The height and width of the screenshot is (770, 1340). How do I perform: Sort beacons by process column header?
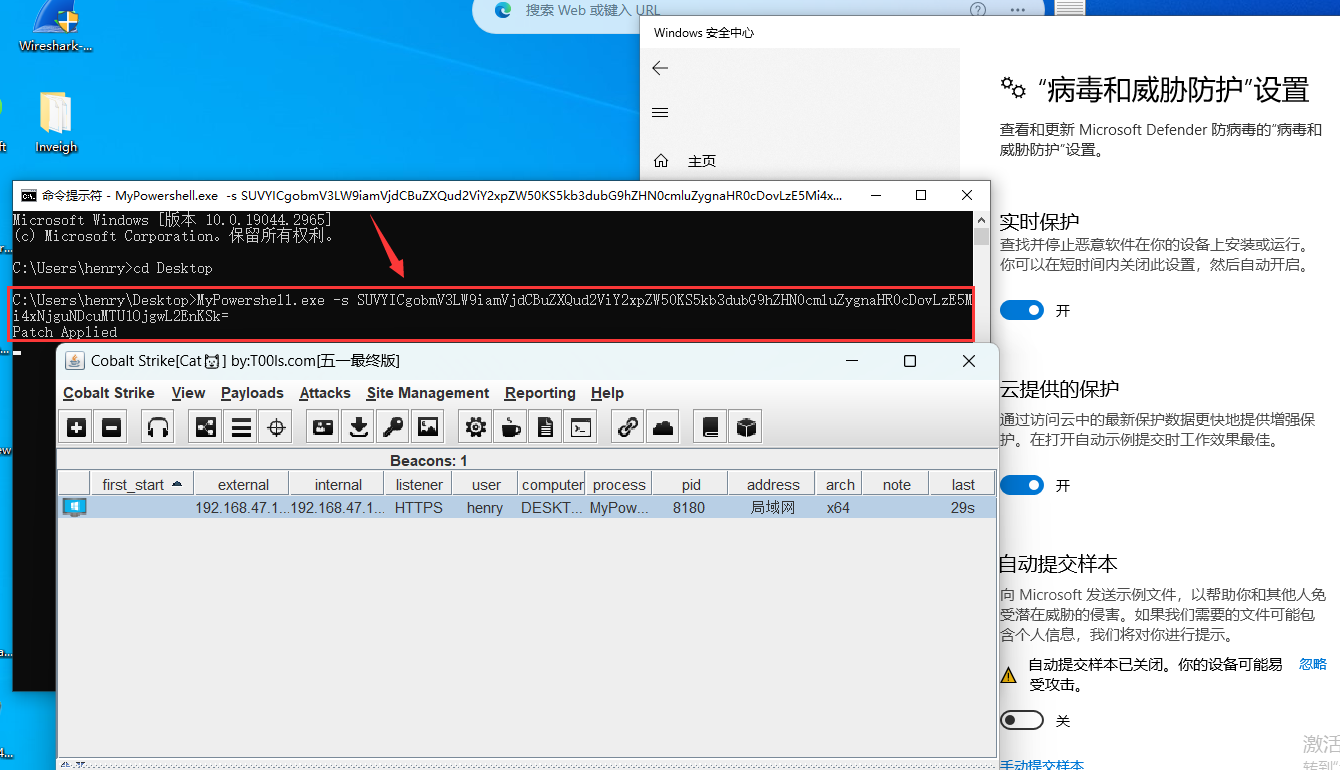click(x=619, y=484)
